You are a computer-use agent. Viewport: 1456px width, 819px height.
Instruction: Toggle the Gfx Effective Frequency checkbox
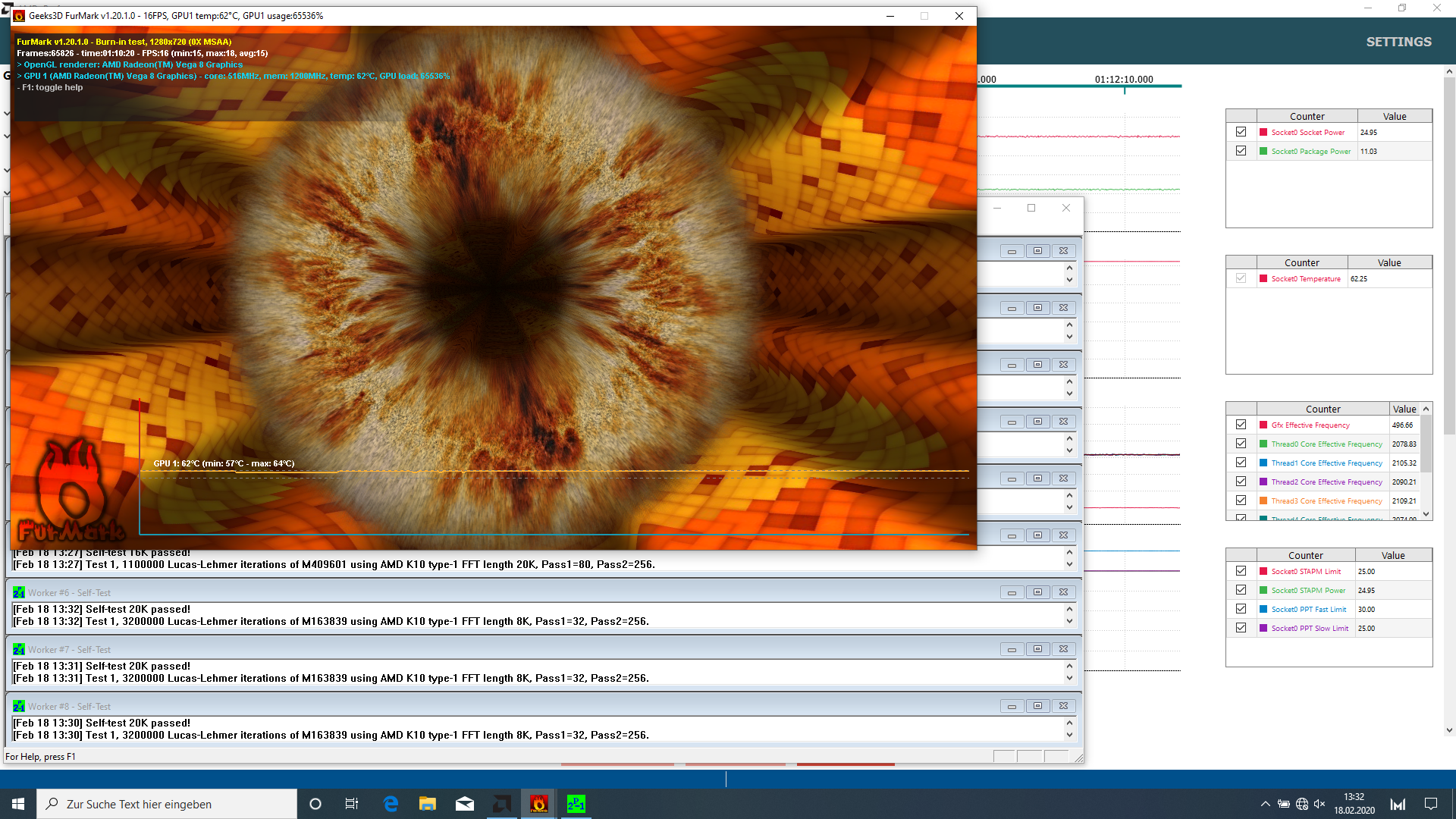1241,425
